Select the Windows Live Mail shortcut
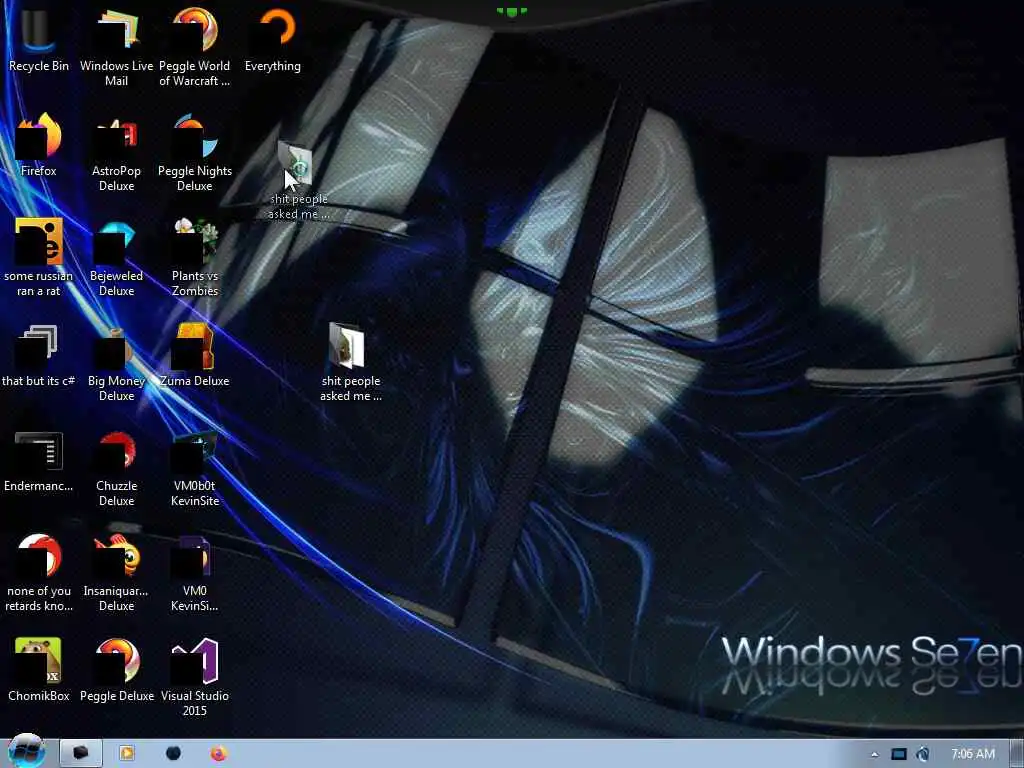The image size is (1024, 768). pyautogui.click(x=116, y=47)
